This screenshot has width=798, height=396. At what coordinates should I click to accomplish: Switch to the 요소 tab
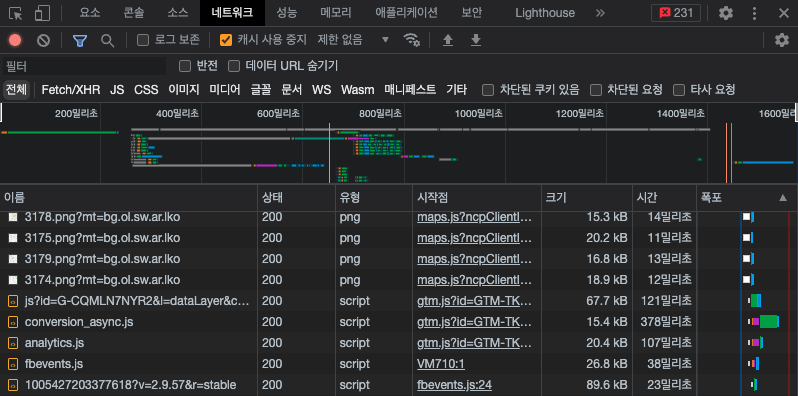click(x=90, y=13)
